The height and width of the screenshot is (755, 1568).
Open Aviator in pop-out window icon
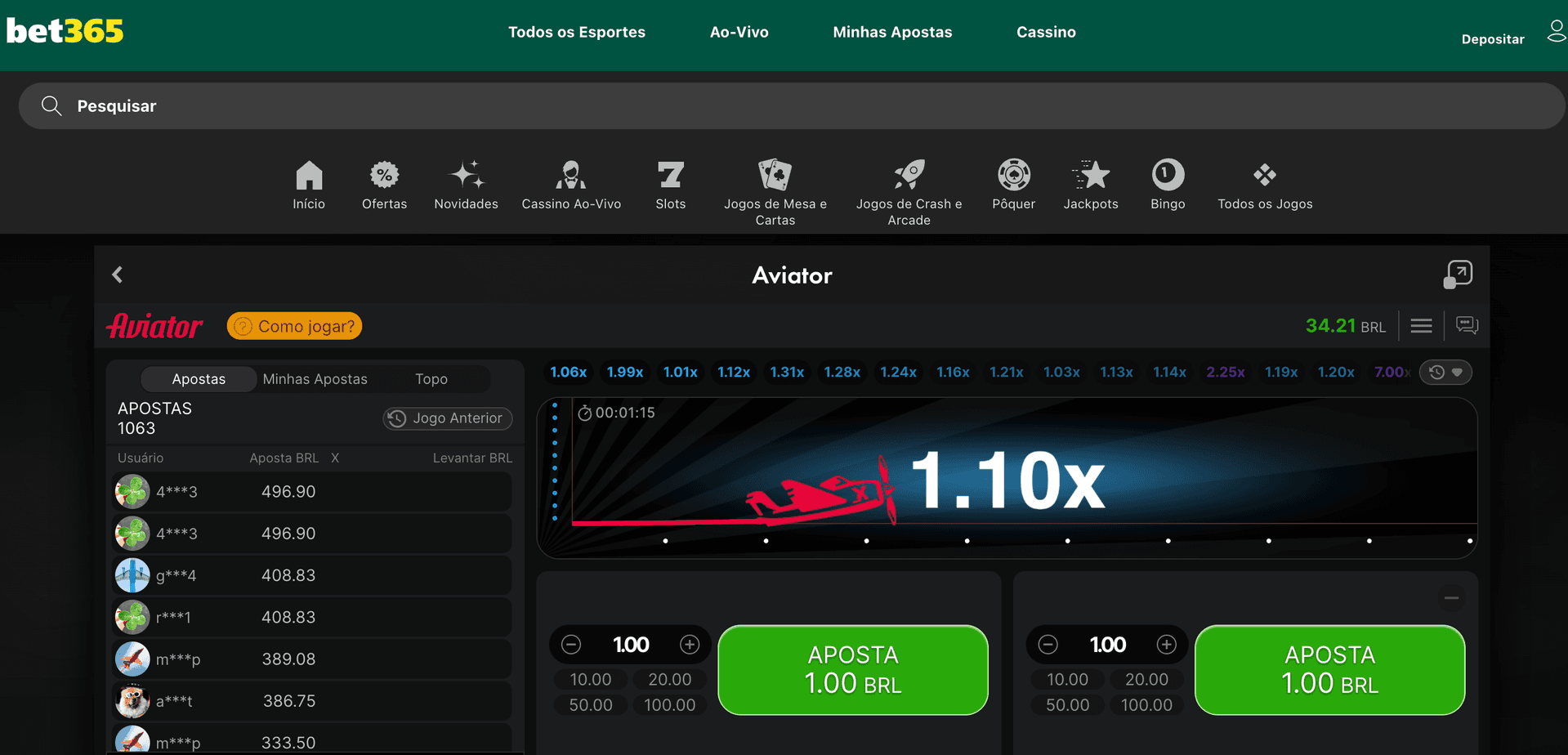1458,275
